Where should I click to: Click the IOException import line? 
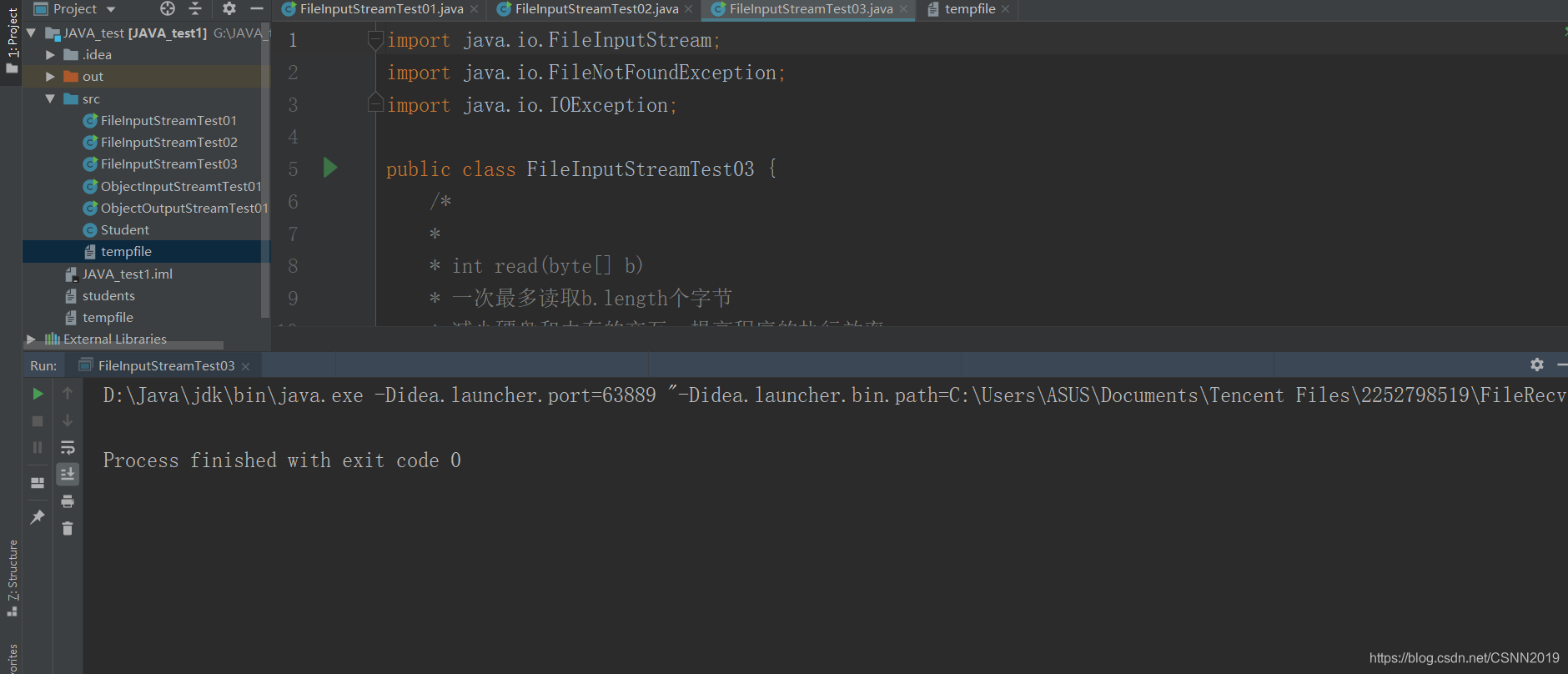[x=532, y=105]
